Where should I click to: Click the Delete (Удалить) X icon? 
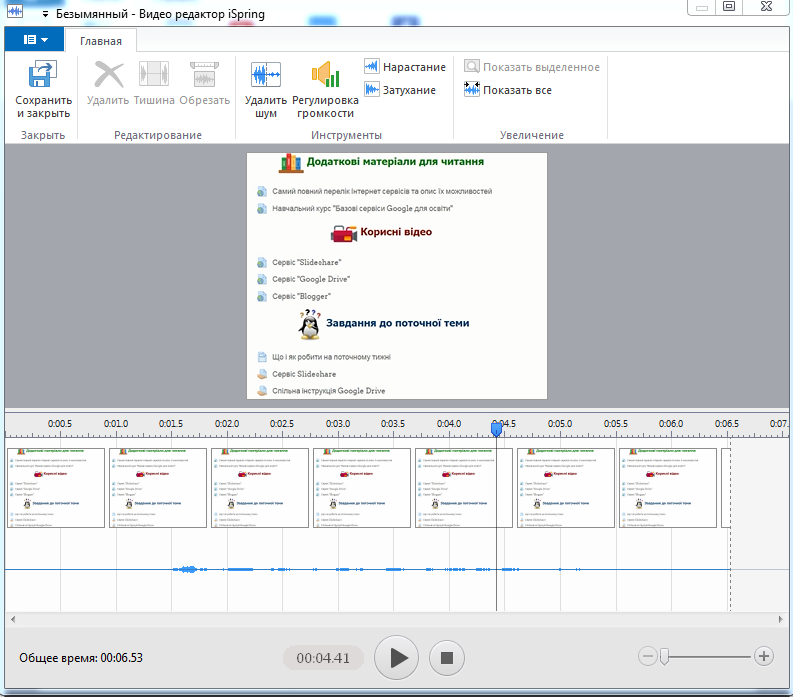(x=109, y=74)
